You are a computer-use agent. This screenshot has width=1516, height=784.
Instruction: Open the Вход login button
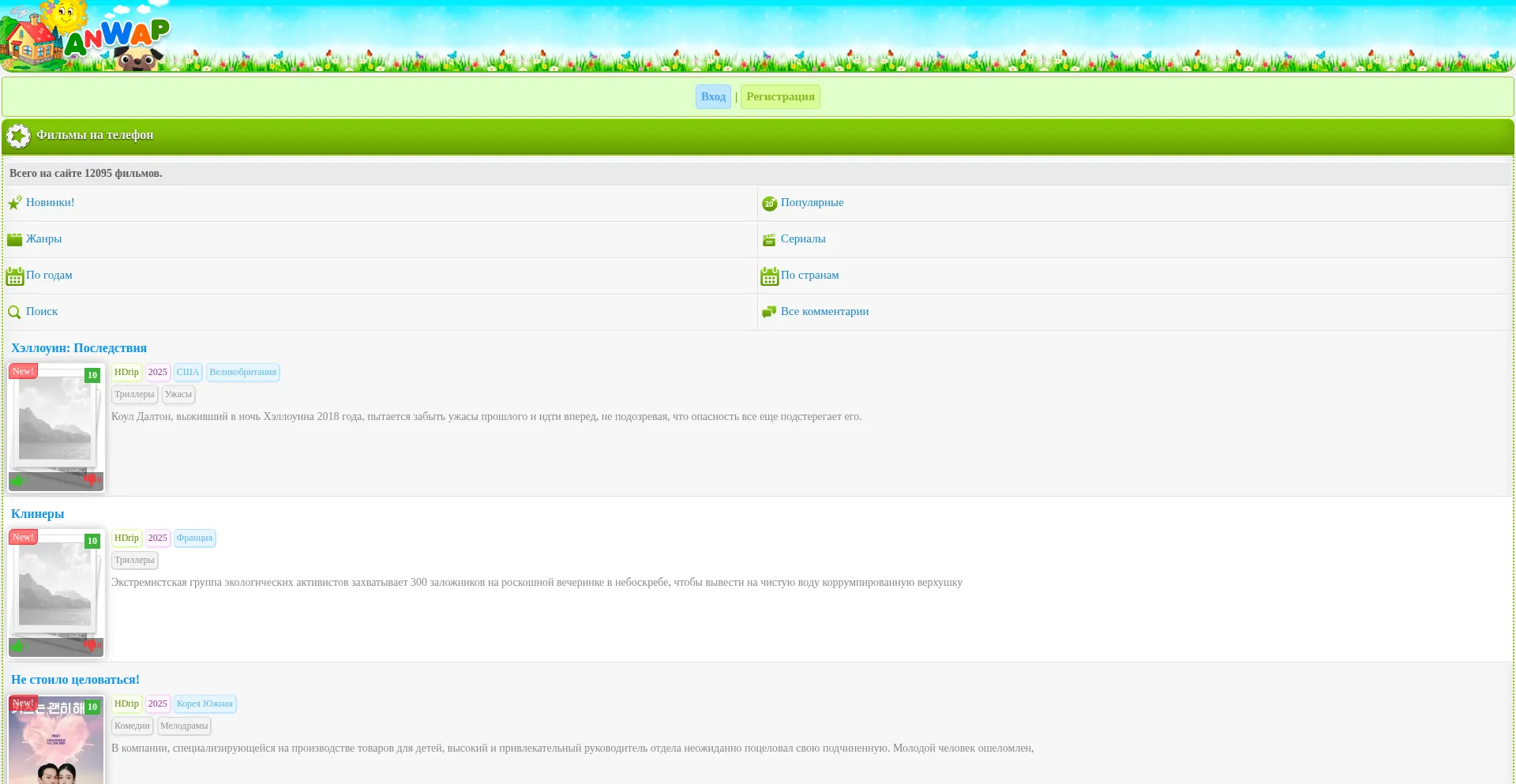tap(713, 97)
